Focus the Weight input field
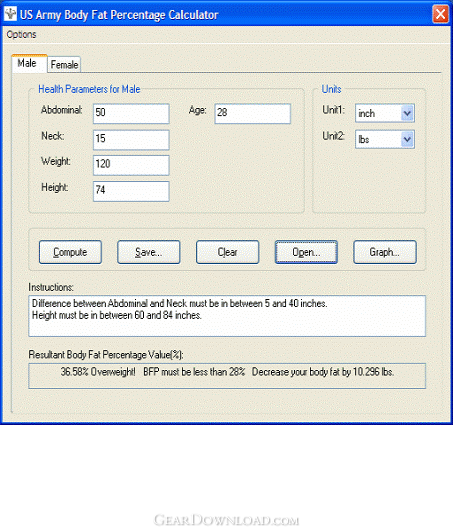Screen dimensions: 453x528 click(x=131, y=165)
